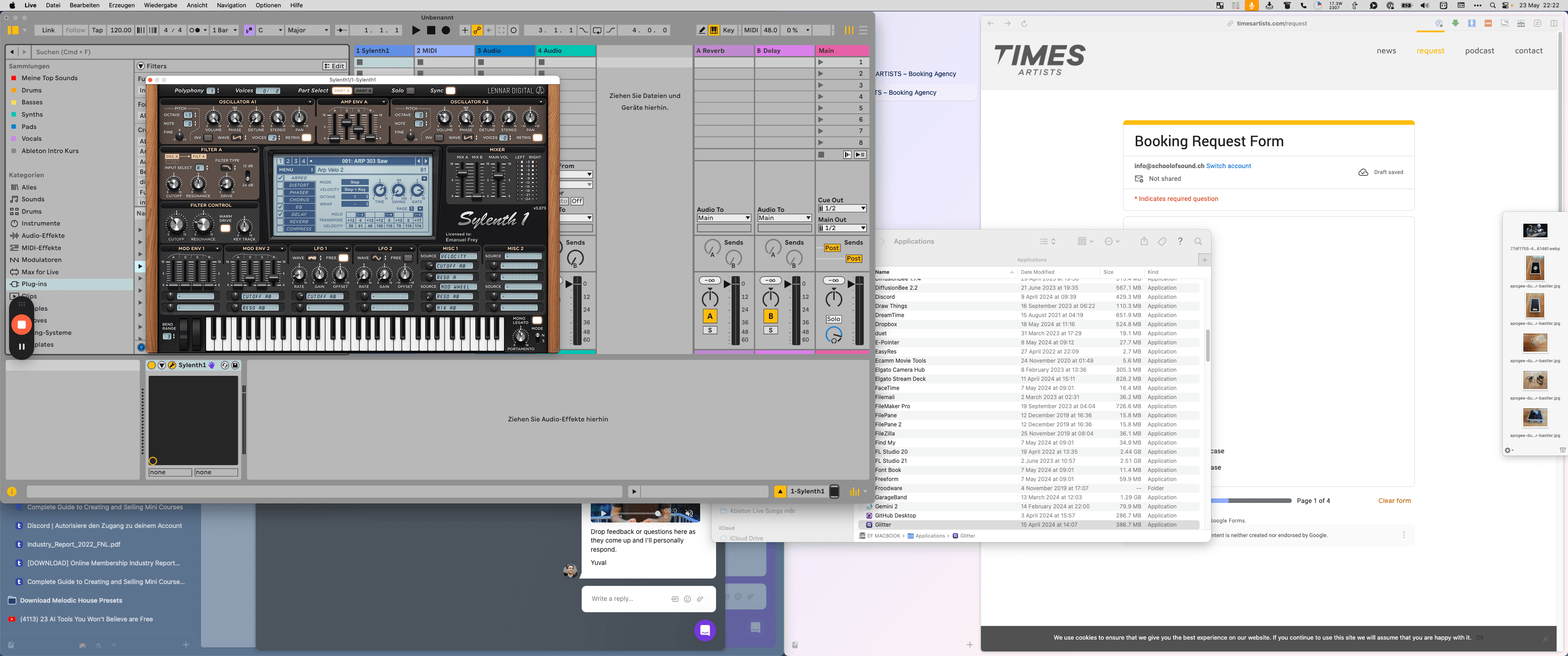
Task: Disable the DELAY effect checkbox in Sylenth1
Action: coord(281,214)
